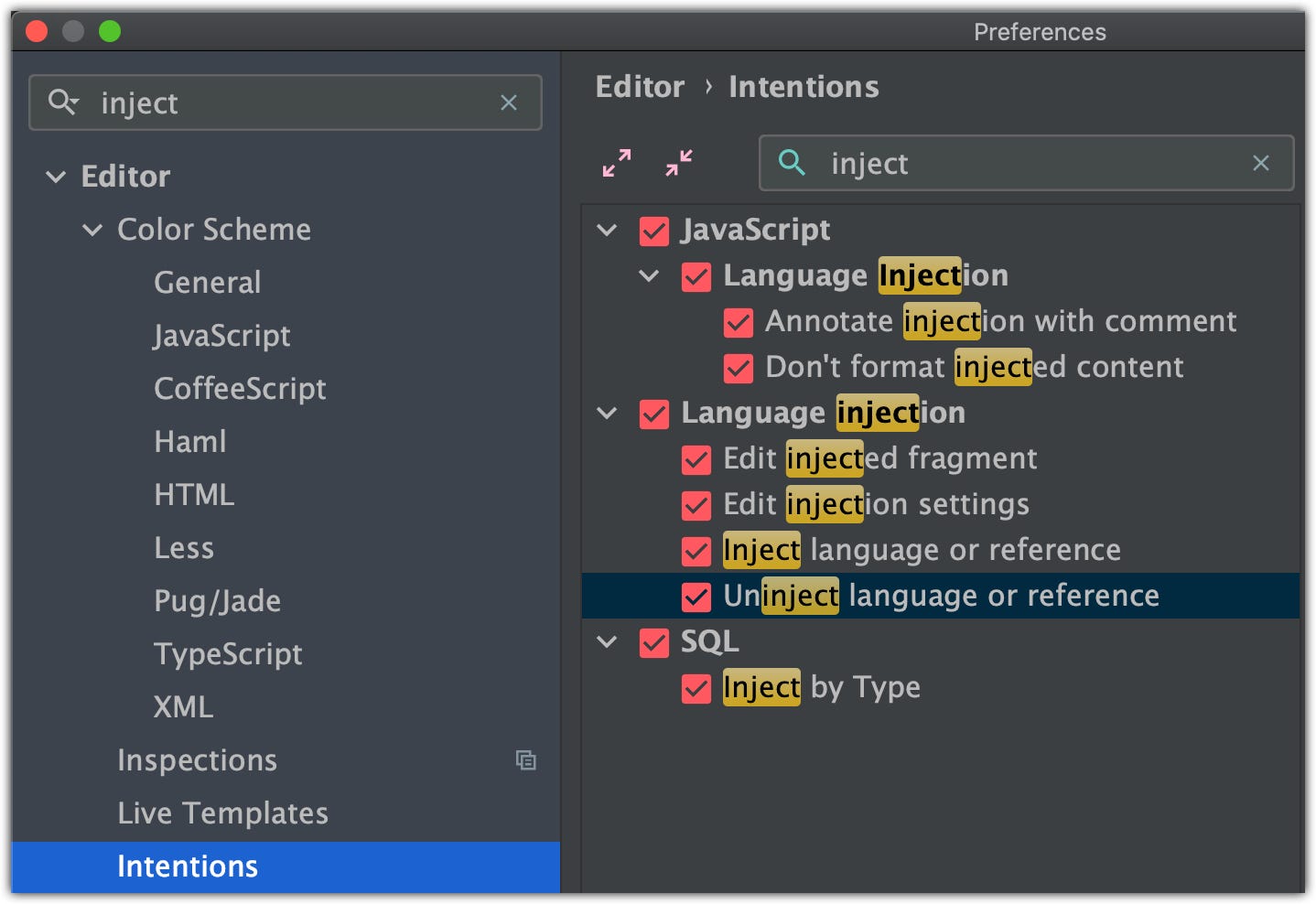Collapse the SQL intentions group
This screenshot has width=1316, height=904.
coord(607,641)
